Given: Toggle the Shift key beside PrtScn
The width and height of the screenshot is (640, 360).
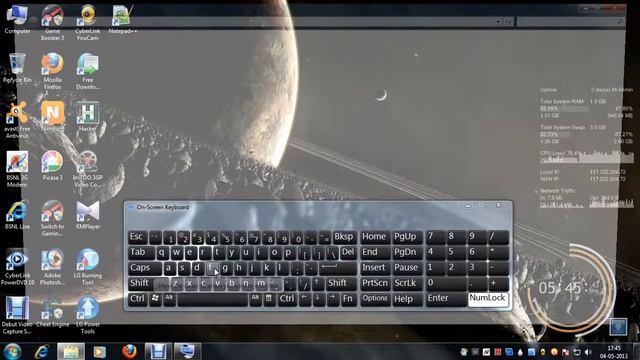Looking at the screenshot, I should (x=341, y=284).
